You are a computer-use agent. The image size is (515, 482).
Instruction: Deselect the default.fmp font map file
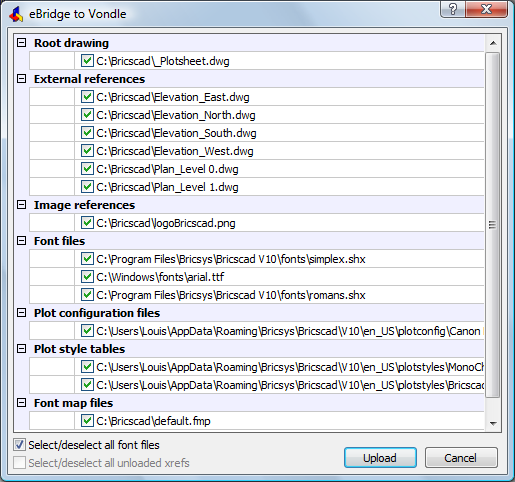click(x=87, y=421)
